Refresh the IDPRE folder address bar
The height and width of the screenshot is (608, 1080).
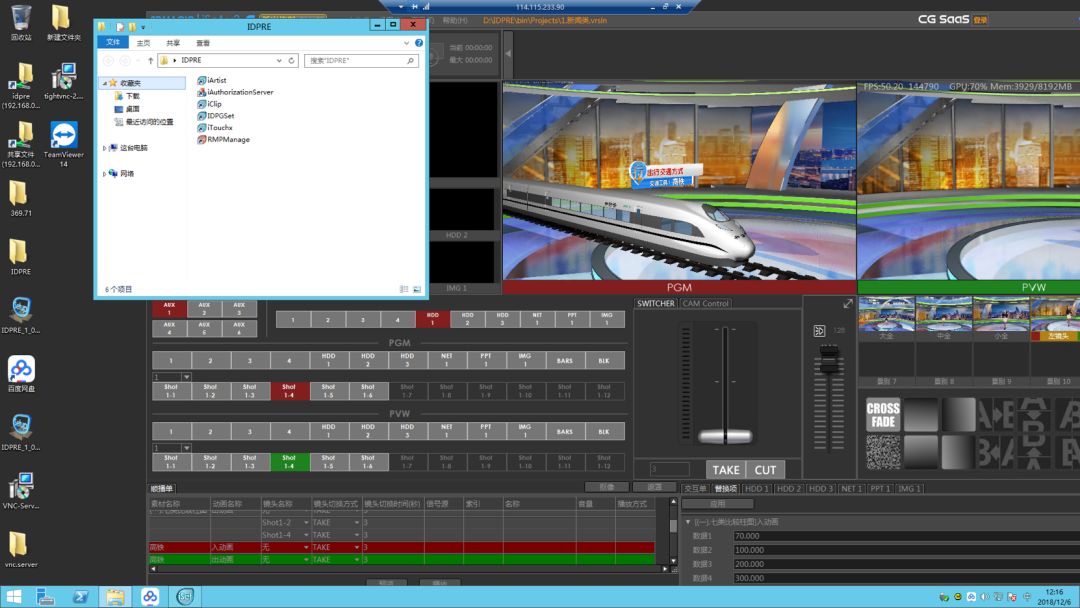[291, 61]
